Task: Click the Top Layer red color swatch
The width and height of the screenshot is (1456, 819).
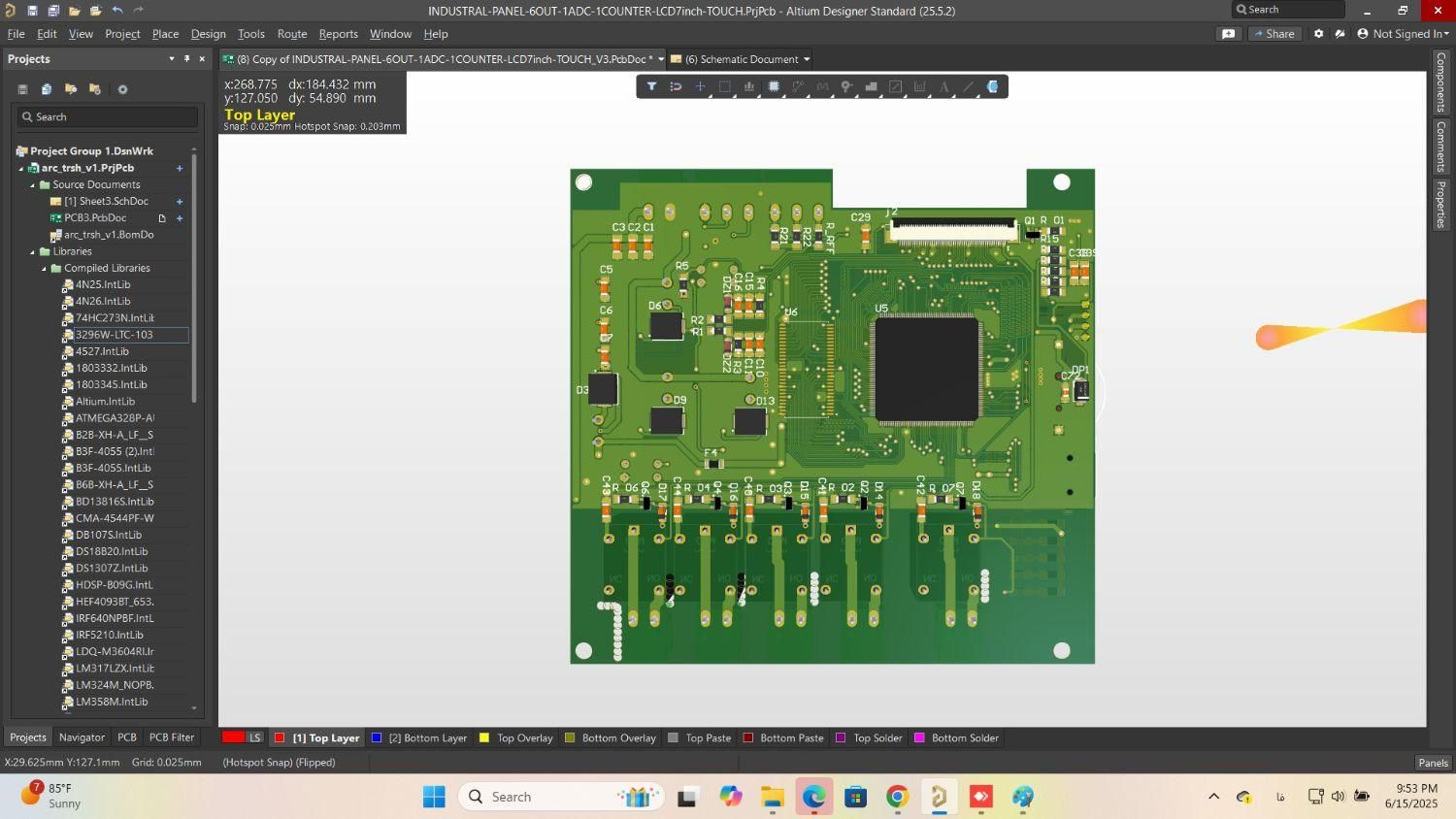Action: tap(280, 737)
